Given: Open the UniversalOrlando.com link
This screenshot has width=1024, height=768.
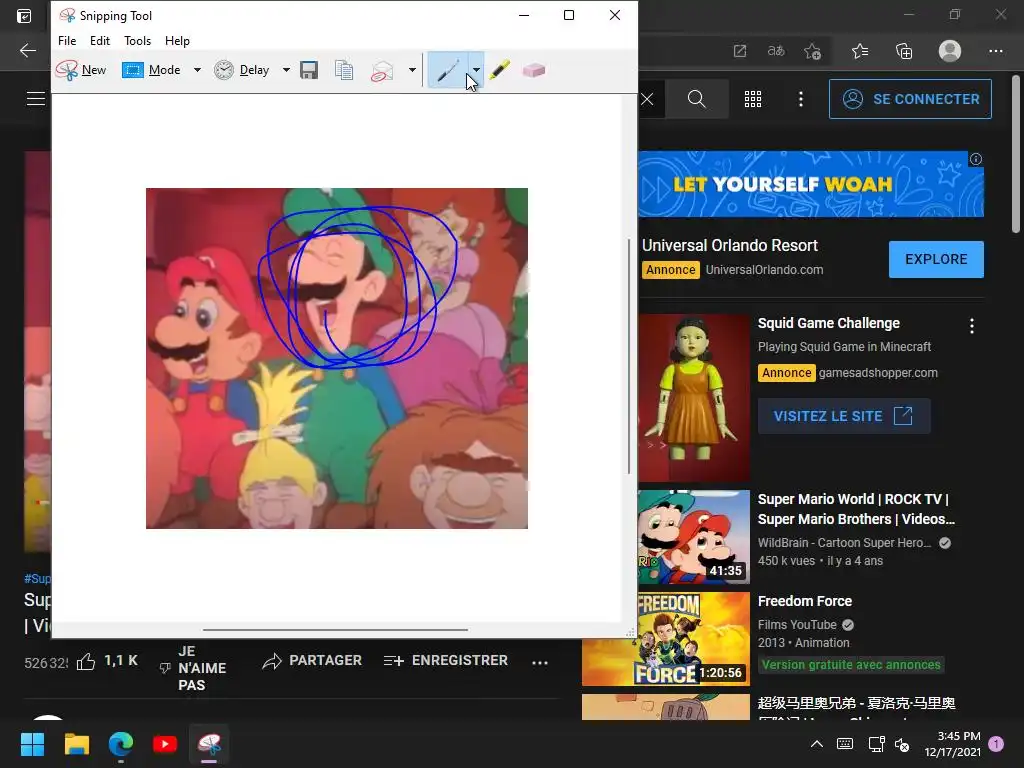Looking at the screenshot, I should pos(764,270).
